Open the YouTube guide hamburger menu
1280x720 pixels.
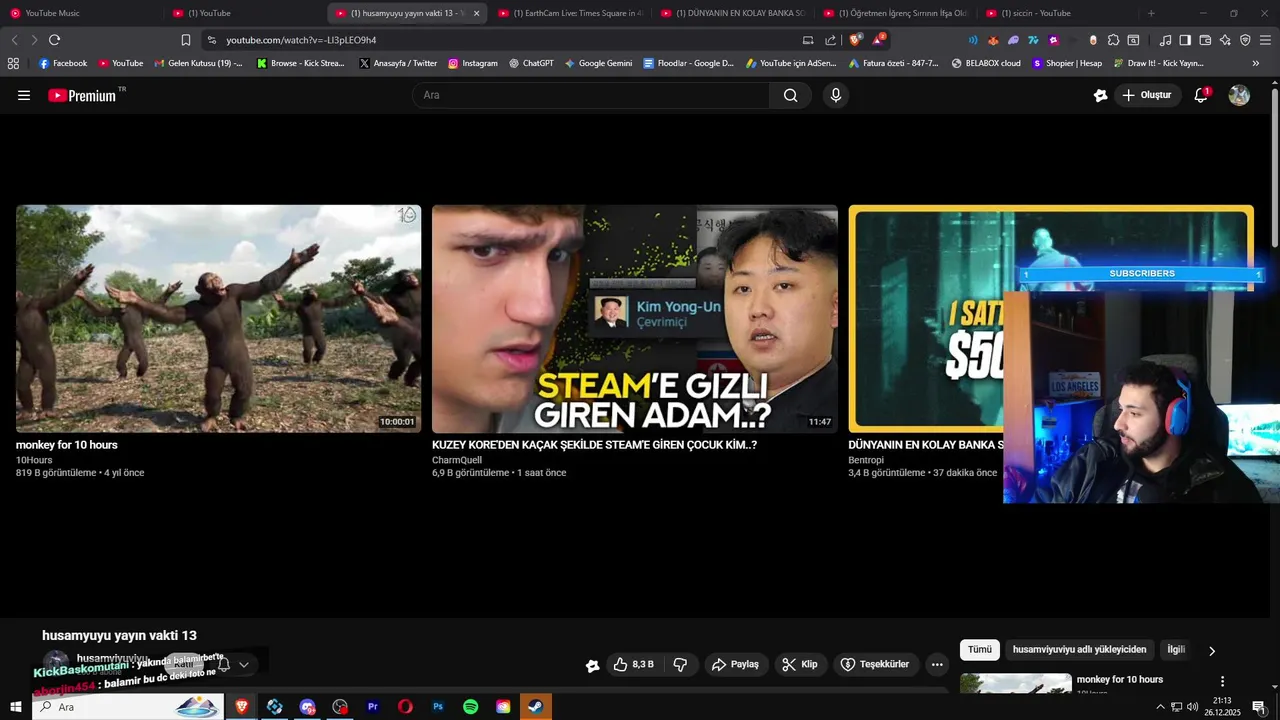24,95
